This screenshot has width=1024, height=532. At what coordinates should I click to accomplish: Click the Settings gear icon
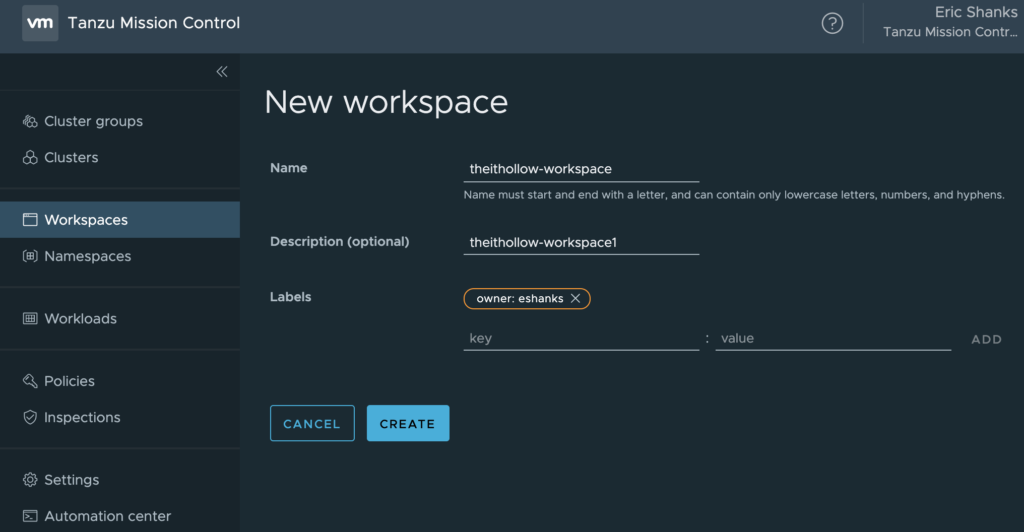tap(30, 480)
